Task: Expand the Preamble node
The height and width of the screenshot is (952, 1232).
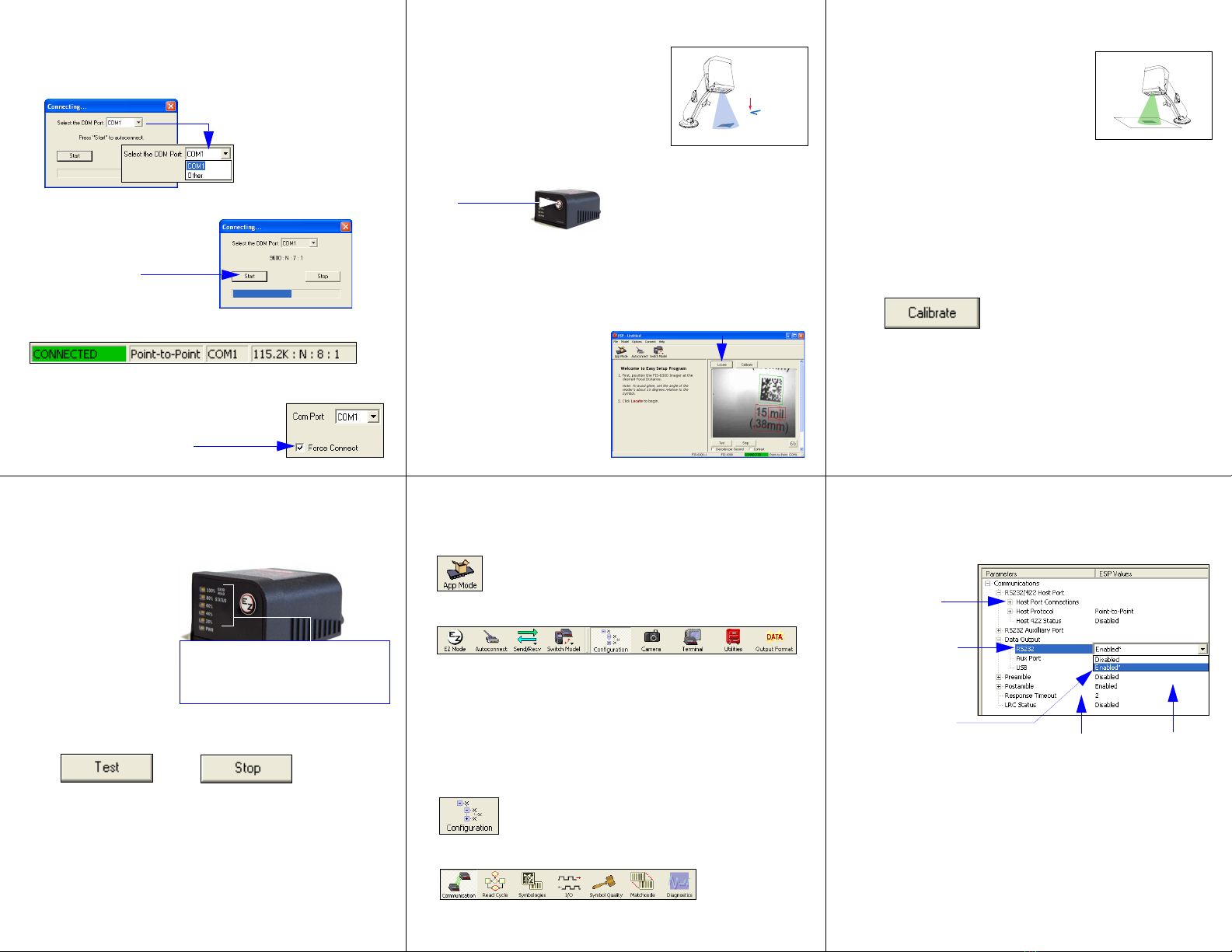Action: pos(999,677)
